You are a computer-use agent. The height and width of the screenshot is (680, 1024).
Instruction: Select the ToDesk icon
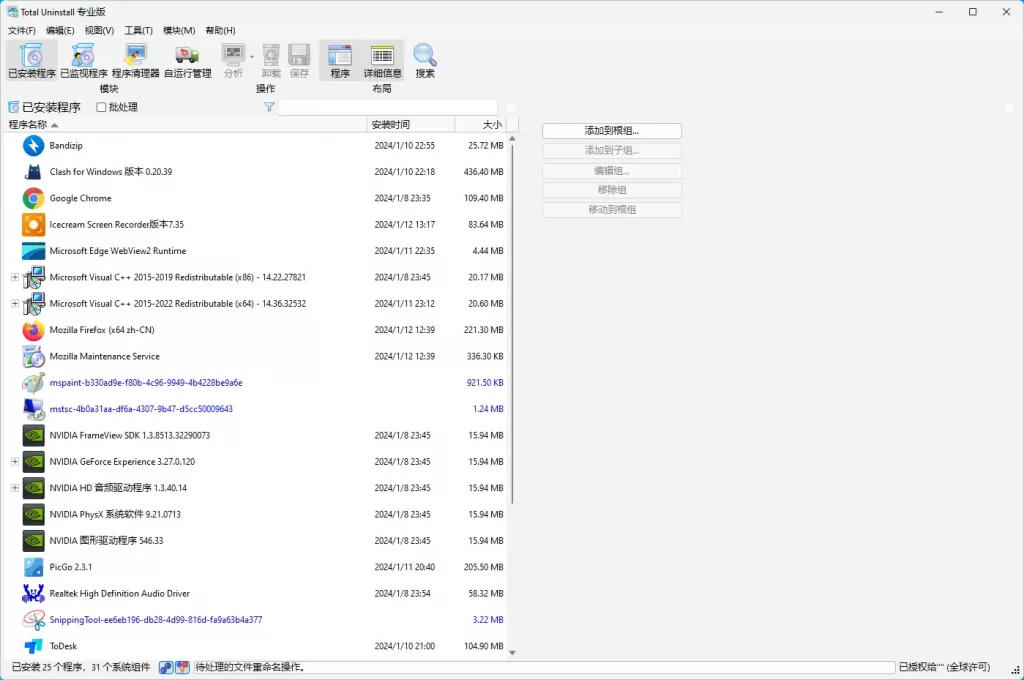(33, 646)
